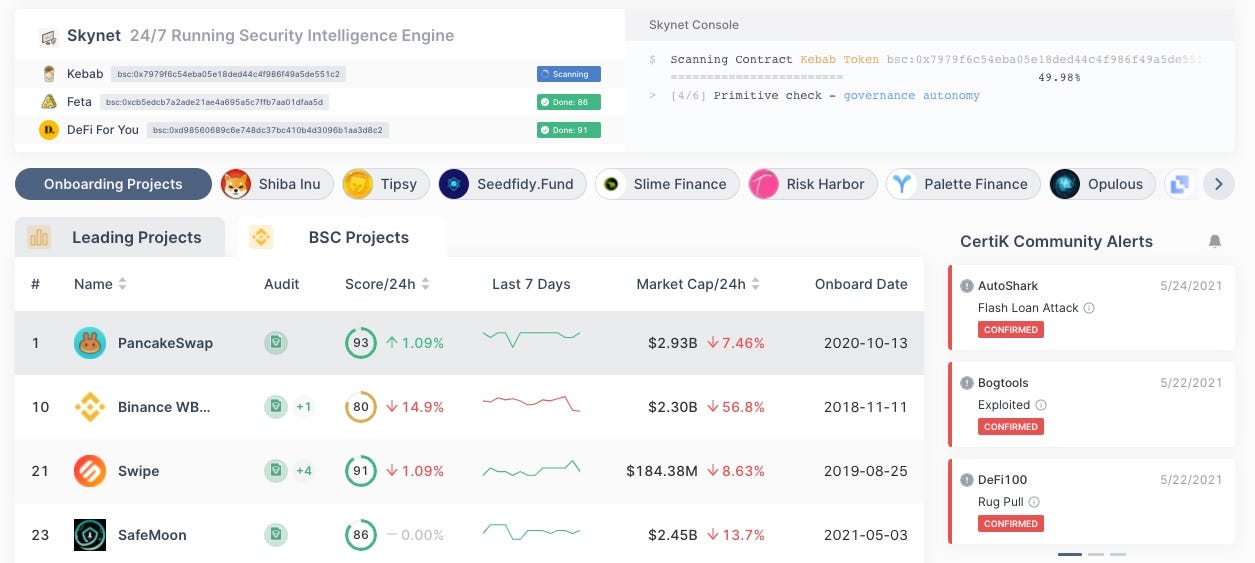
Task: Open the Slime Finance project chip
Action: (667, 184)
